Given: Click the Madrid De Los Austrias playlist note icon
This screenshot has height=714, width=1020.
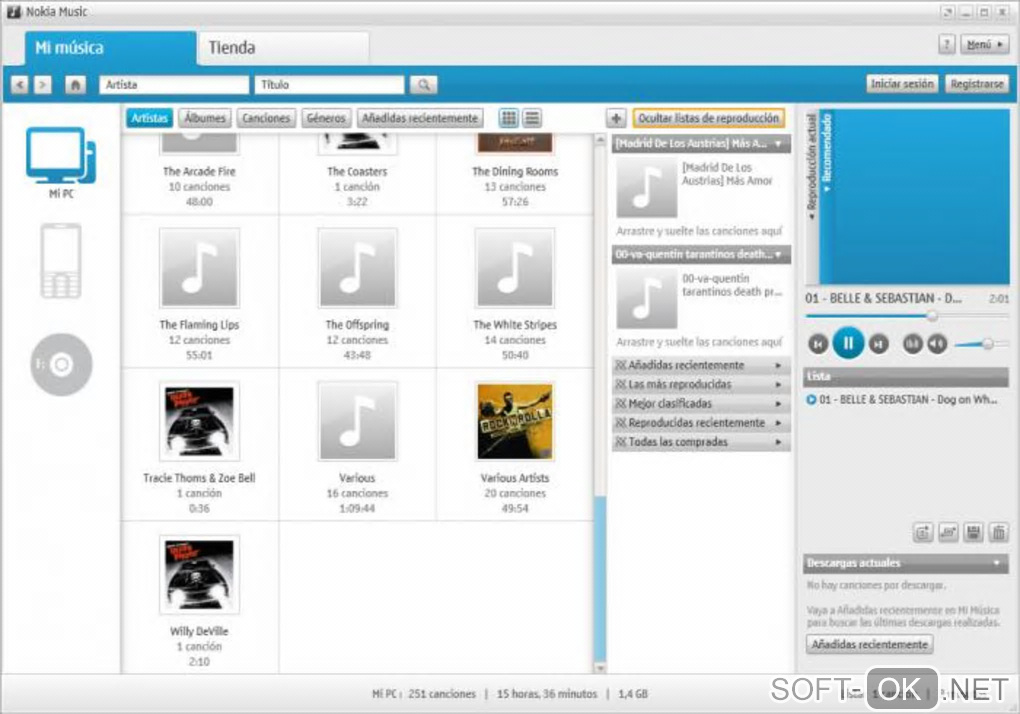Looking at the screenshot, I should click(647, 187).
